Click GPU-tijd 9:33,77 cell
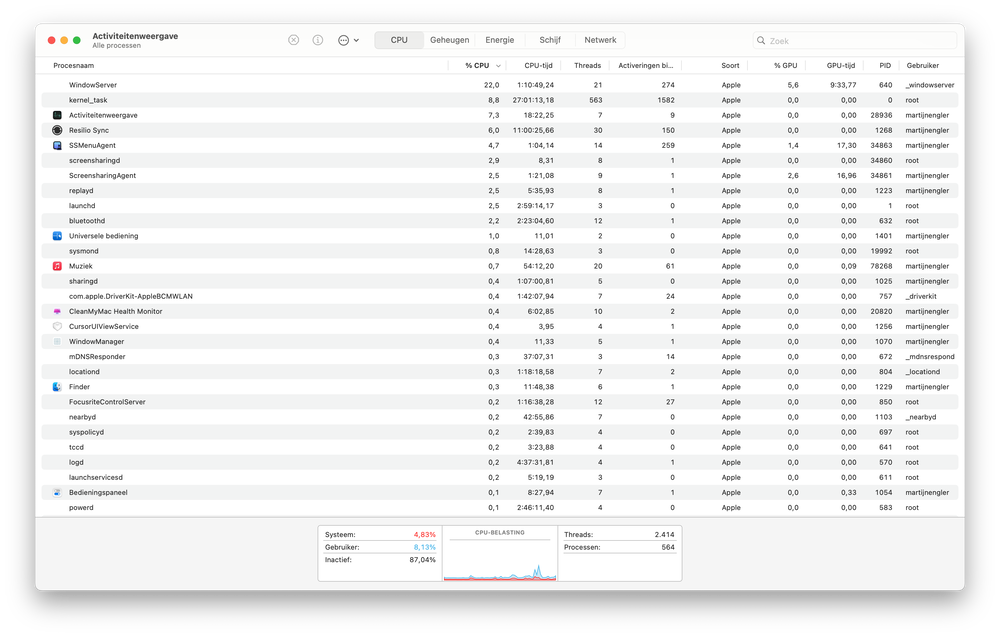The height and width of the screenshot is (637, 1000). click(843, 85)
